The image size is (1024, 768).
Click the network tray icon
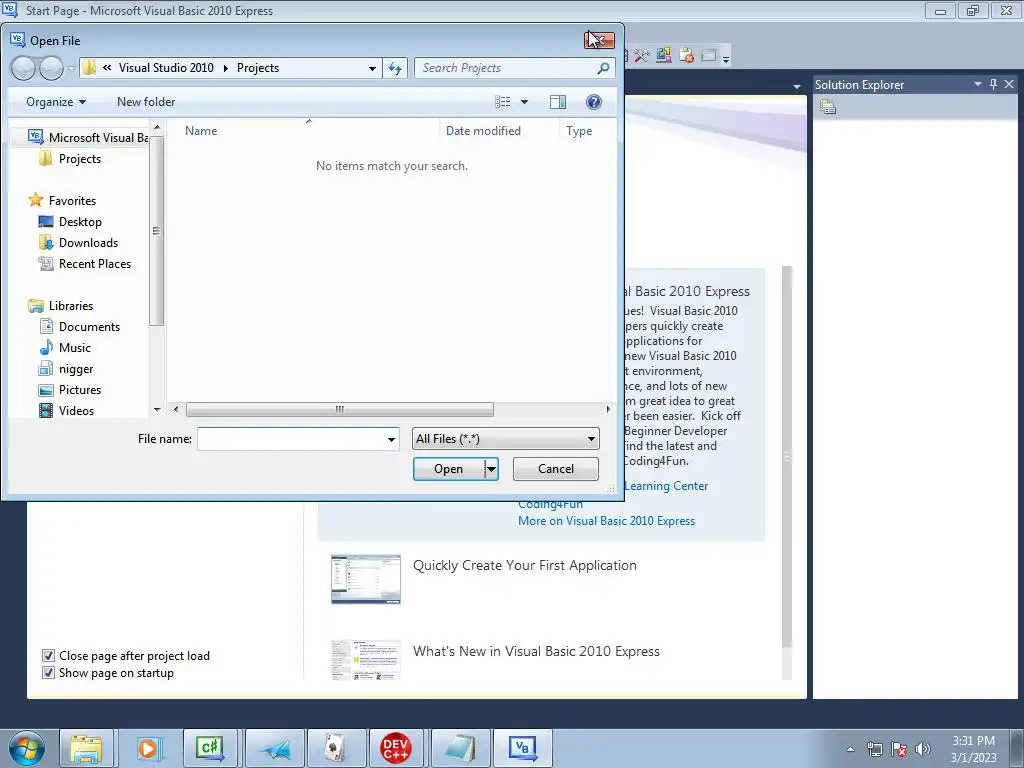(874, 749)
